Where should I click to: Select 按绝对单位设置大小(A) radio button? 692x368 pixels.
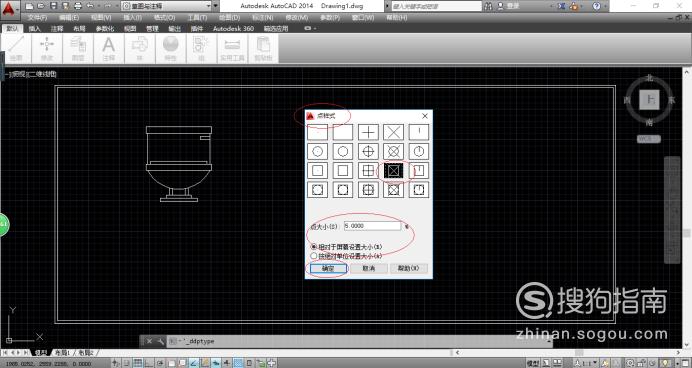coord(314,255)
